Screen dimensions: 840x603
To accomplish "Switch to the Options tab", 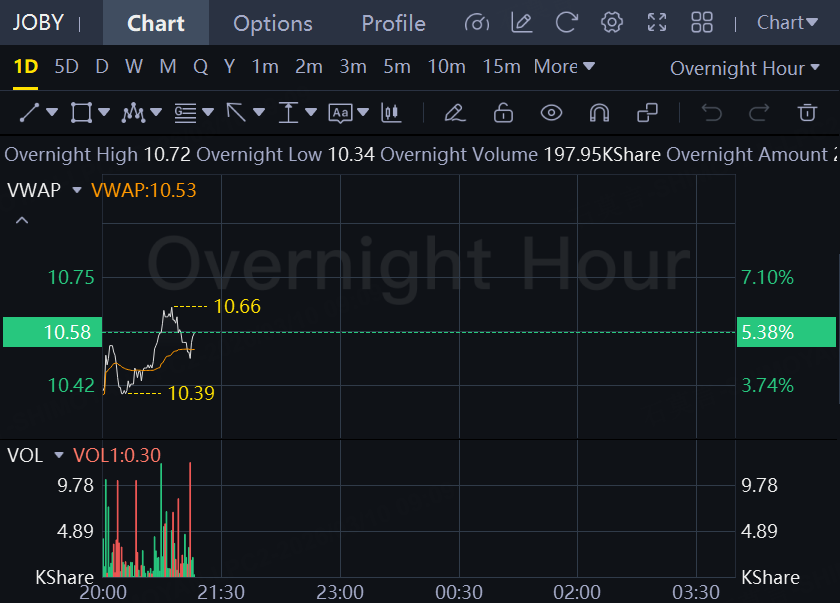I will click(x=273, y=24).
